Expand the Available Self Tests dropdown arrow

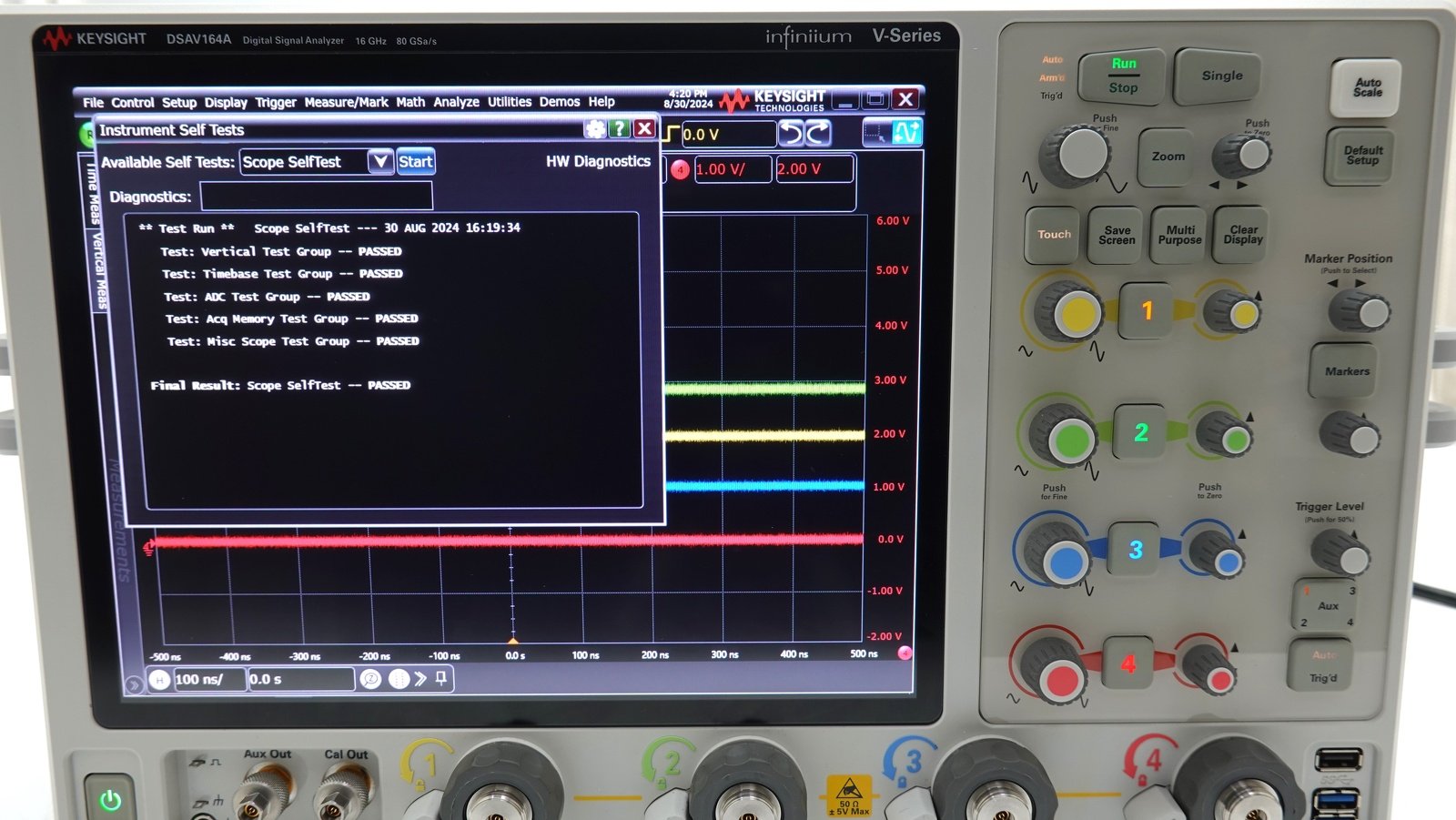381,162
